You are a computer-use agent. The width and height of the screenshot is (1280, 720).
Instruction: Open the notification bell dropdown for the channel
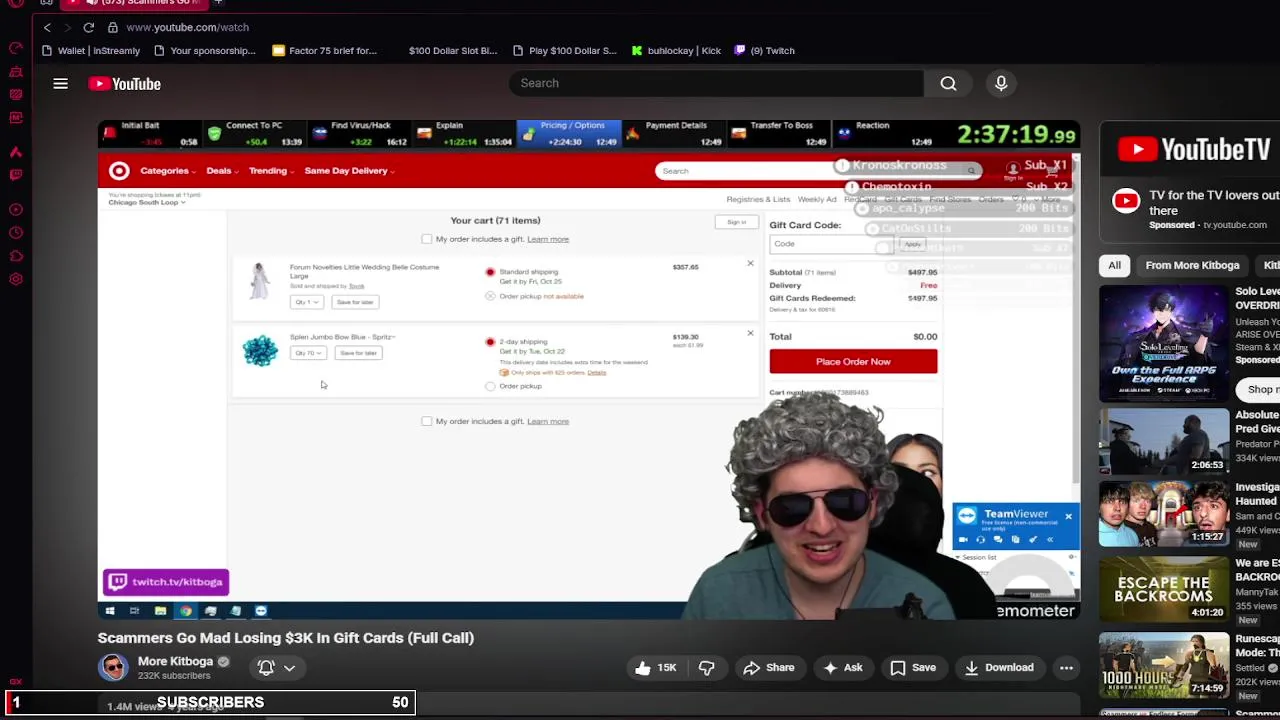coord(276,668)
